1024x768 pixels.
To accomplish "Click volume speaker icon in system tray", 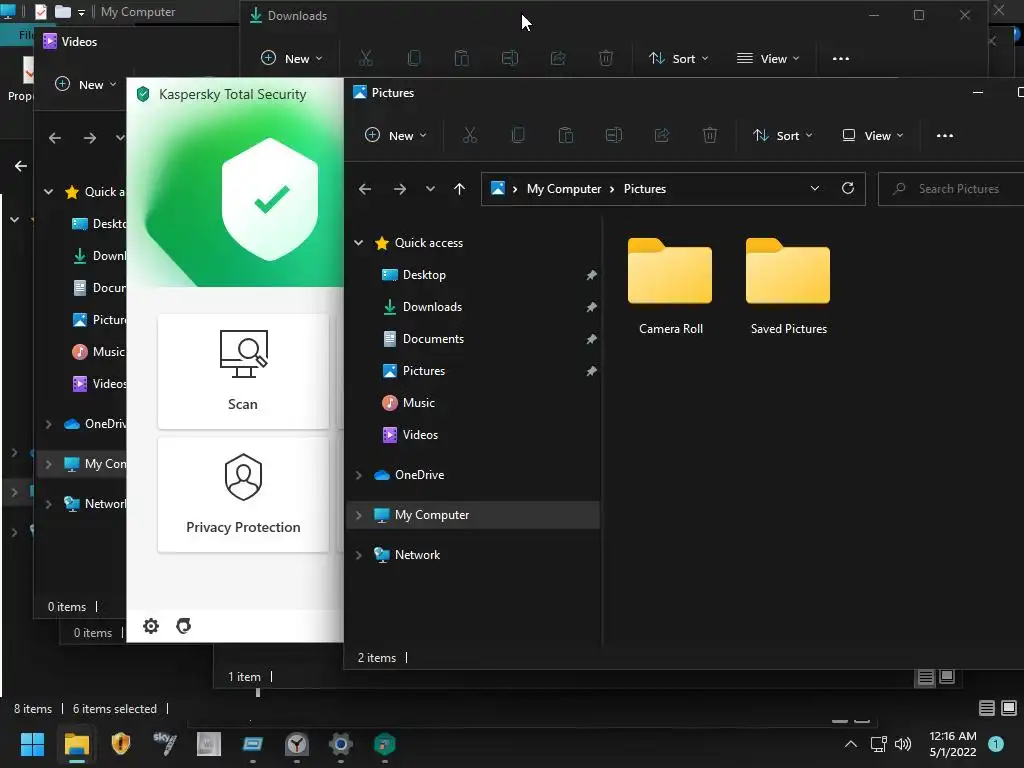I will [x=903, y=744].
